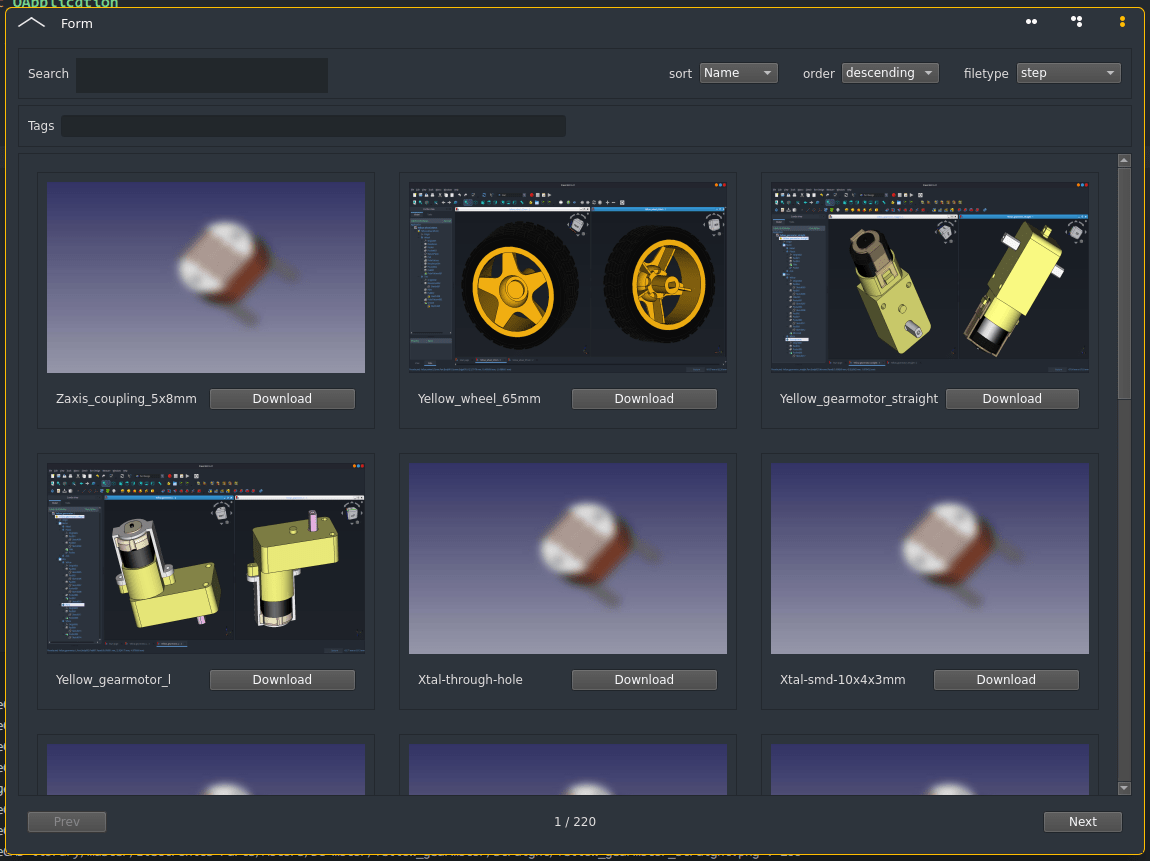Download the Xtal-smd-10x4x3mm part
The width and height of the screenshot is (1150, 861).
(x=1006, y=680)
